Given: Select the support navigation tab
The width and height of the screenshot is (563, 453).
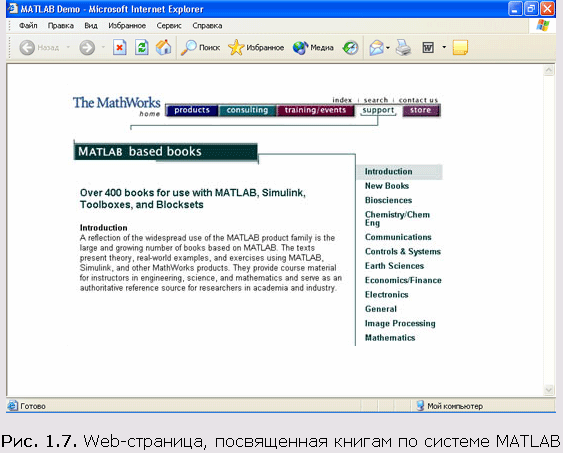Looking at the screenshot, I should (378, 110).
